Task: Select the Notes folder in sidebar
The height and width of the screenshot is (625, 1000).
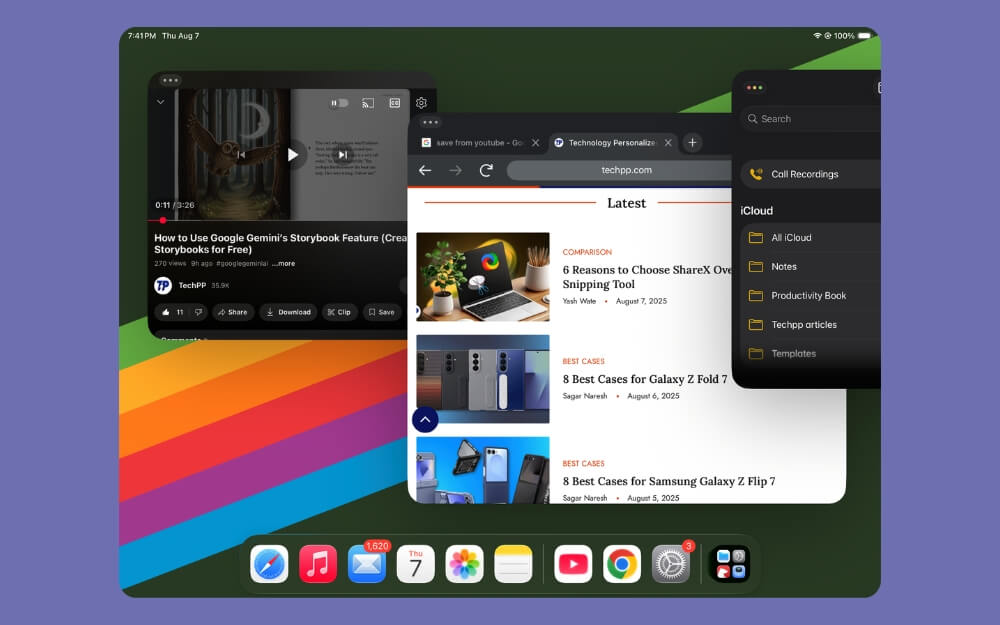Action: pos(811,267)
